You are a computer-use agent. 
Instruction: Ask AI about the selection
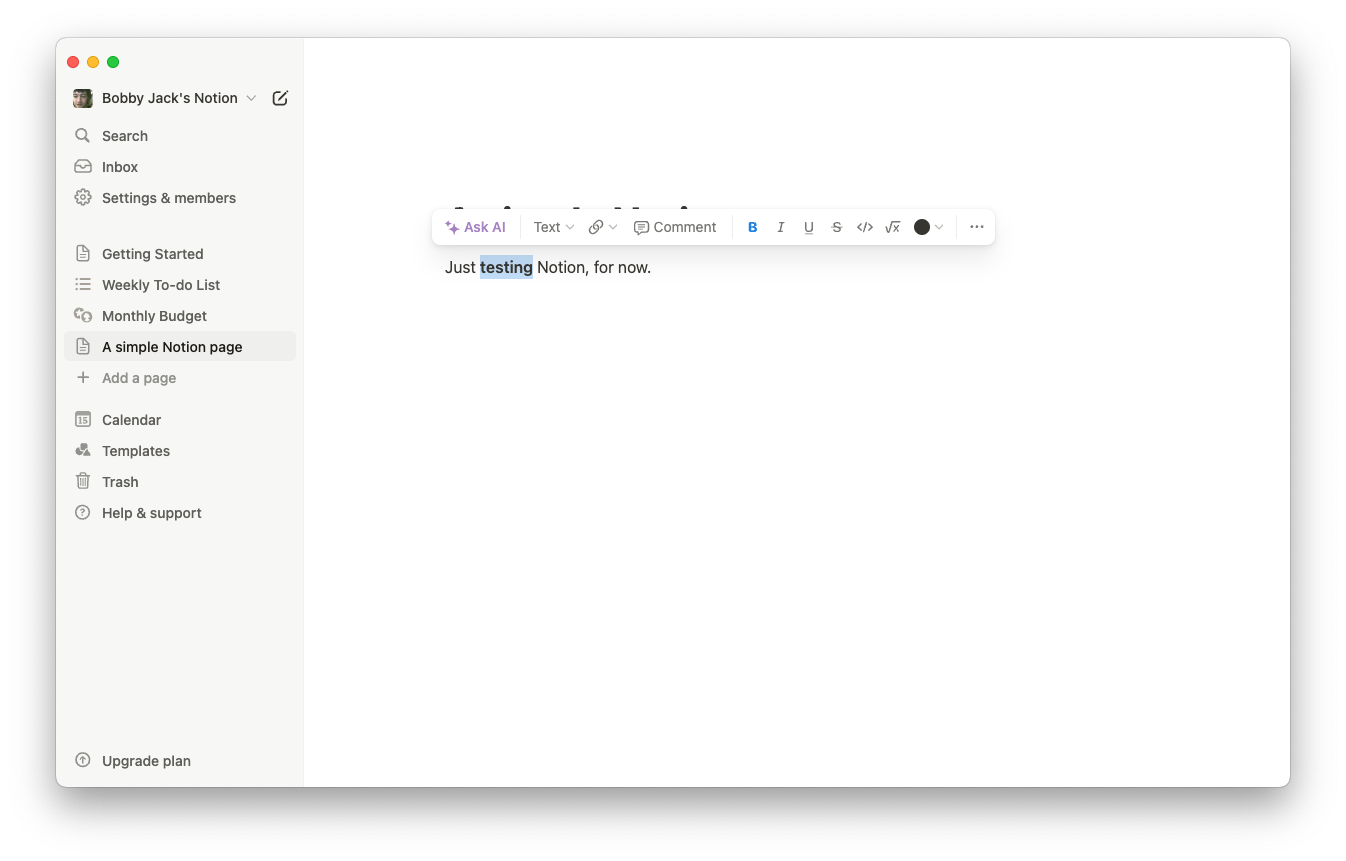pyautogui.click(x=476, y=227)
